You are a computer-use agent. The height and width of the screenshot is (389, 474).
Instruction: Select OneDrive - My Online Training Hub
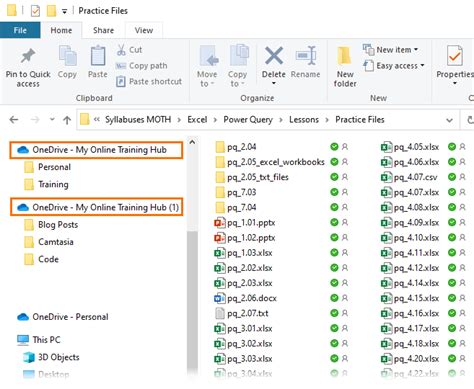tap(97, 150)
